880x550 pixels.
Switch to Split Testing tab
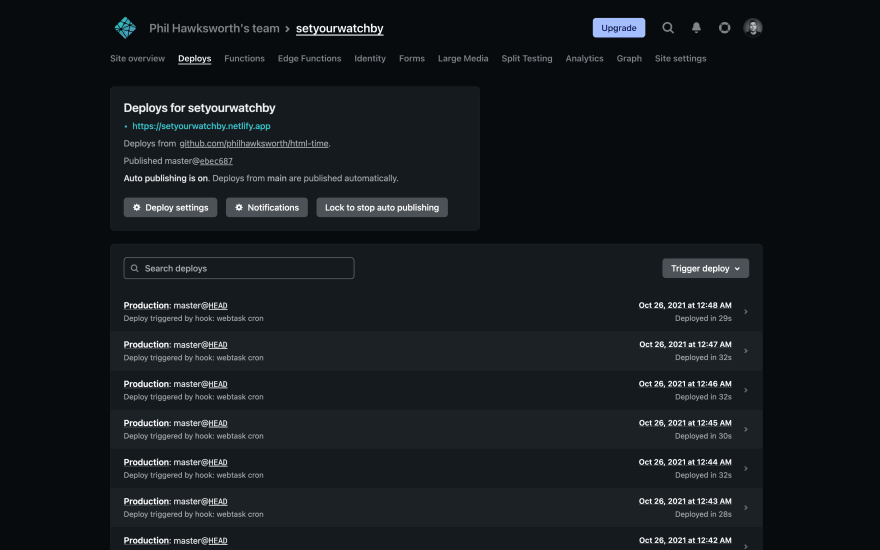(526, 58)
